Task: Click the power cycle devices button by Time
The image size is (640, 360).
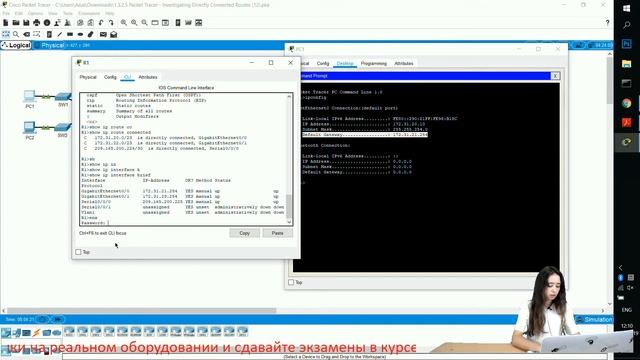Action: point(42,320)
